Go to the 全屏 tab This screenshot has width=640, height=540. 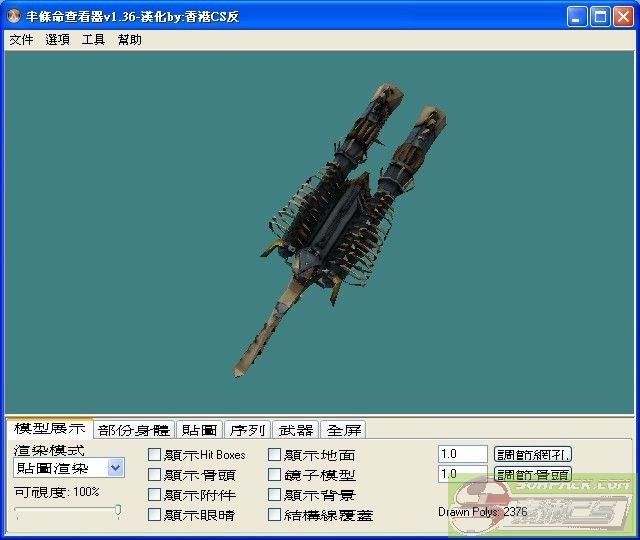(344, 430)
